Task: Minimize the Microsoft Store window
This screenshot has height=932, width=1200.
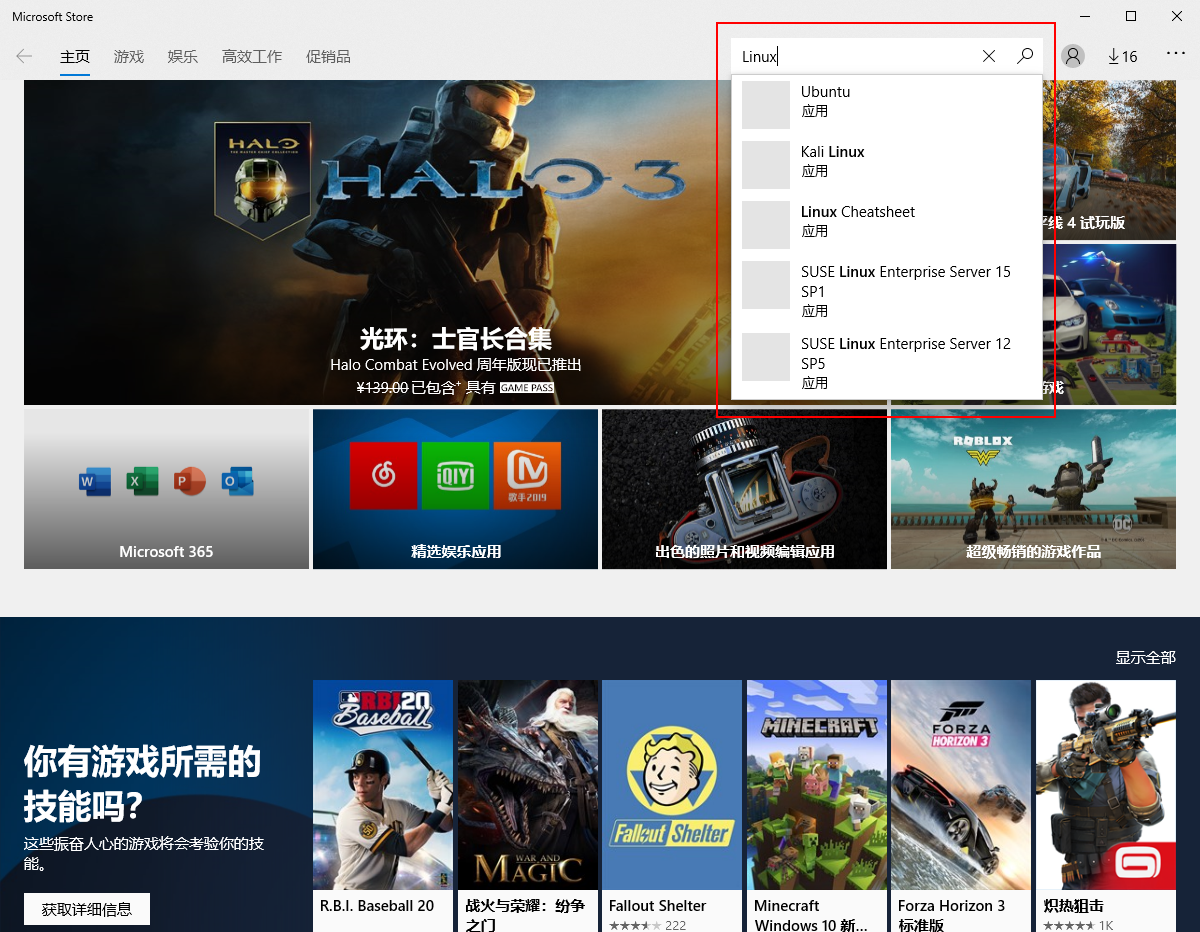Action: [x=1085, y=16]
